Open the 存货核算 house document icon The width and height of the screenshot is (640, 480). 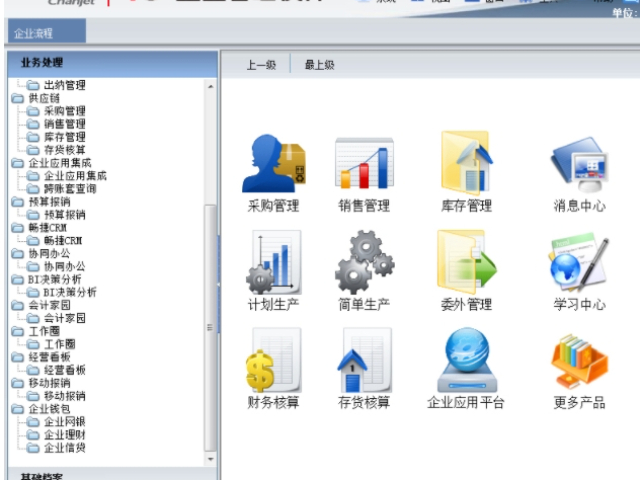[364, 360]
